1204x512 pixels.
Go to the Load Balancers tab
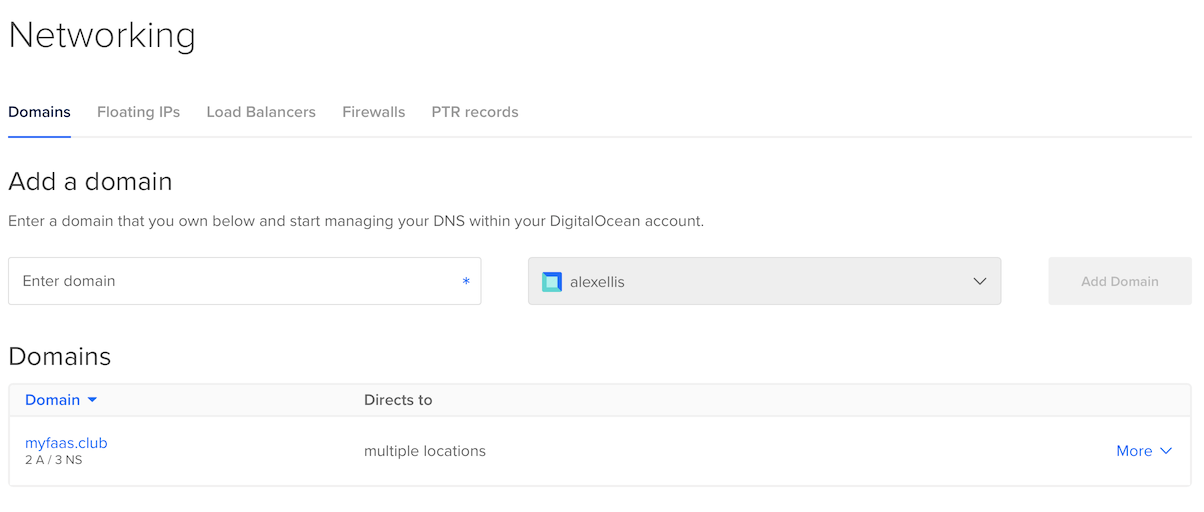(x=261, y=112)
